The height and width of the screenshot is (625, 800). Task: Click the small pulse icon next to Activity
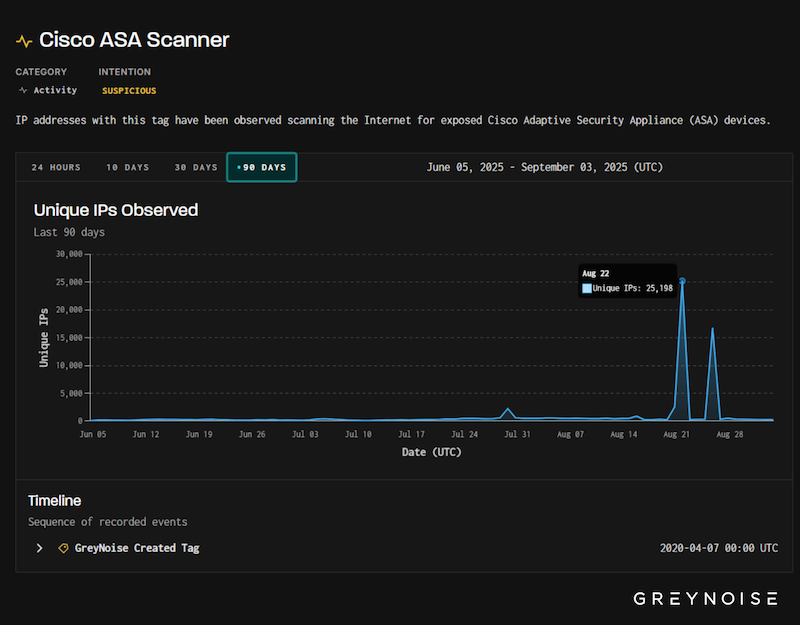pos(23,90)
